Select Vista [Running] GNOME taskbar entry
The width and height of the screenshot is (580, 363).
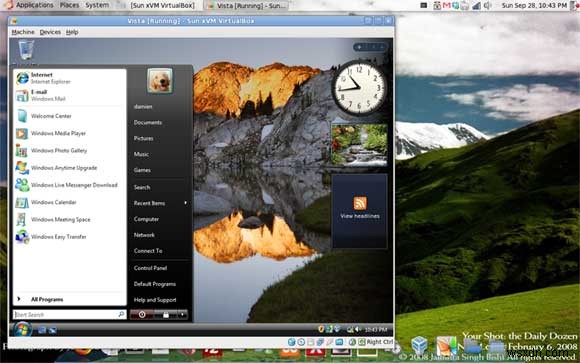pos(247,6)
